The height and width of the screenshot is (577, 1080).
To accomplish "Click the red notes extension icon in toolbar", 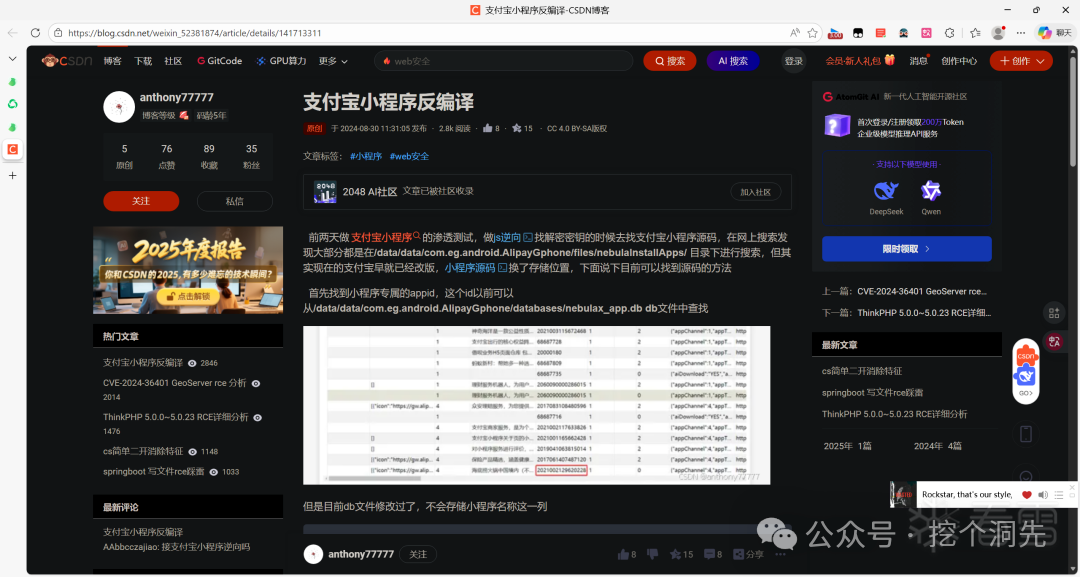I will pos(880,32).
